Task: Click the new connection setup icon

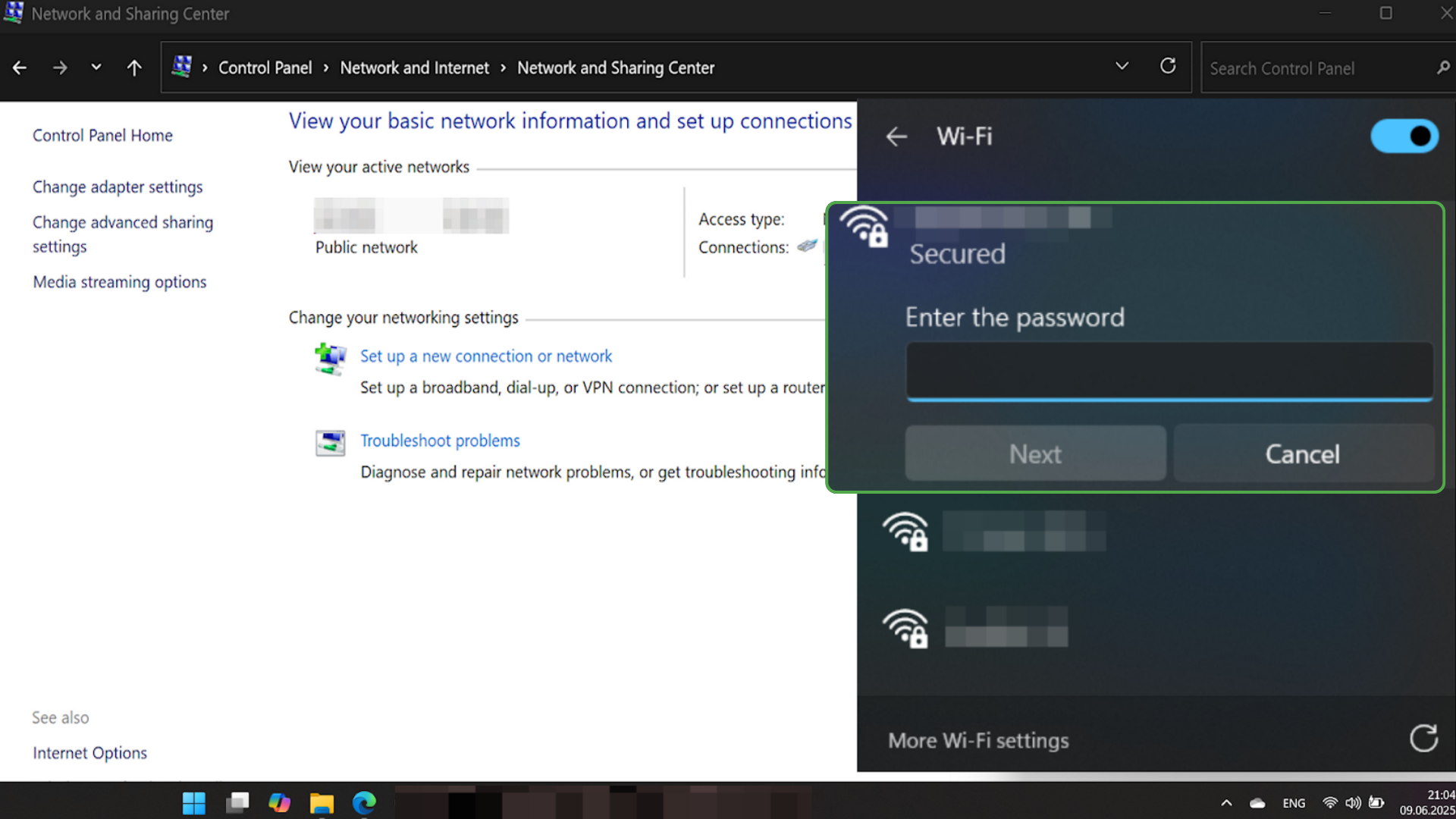Action: [331, 359]
